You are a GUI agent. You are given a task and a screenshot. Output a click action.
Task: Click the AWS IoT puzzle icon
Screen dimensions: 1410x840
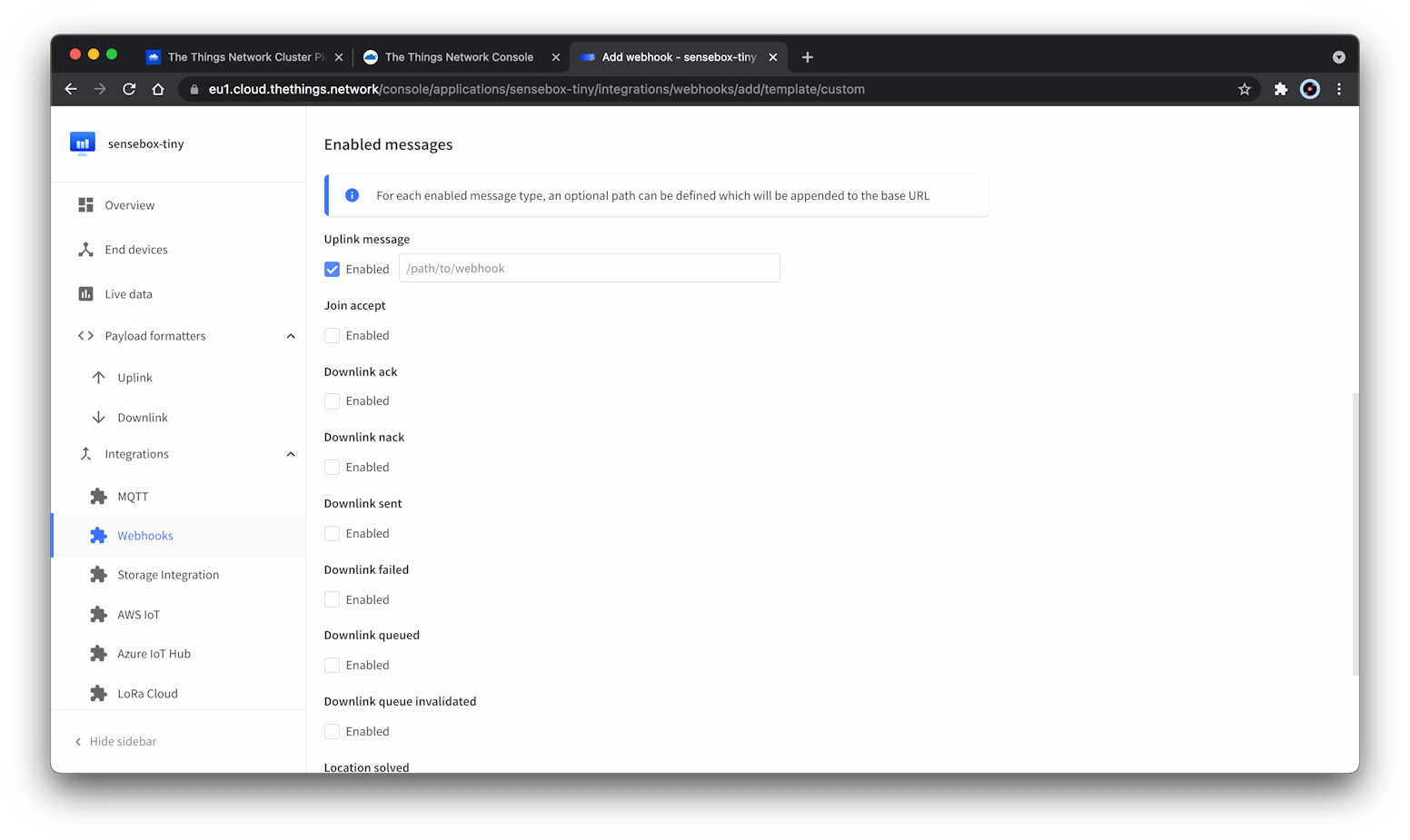click(x=98, y=615)
